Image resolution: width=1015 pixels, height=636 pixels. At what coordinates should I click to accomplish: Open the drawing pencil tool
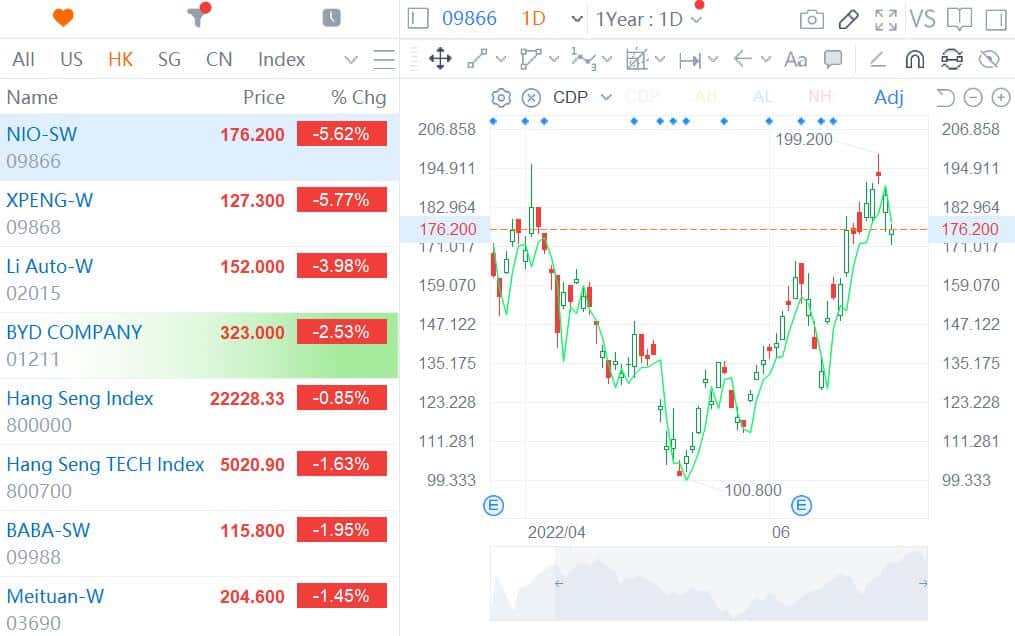point(847,18)
